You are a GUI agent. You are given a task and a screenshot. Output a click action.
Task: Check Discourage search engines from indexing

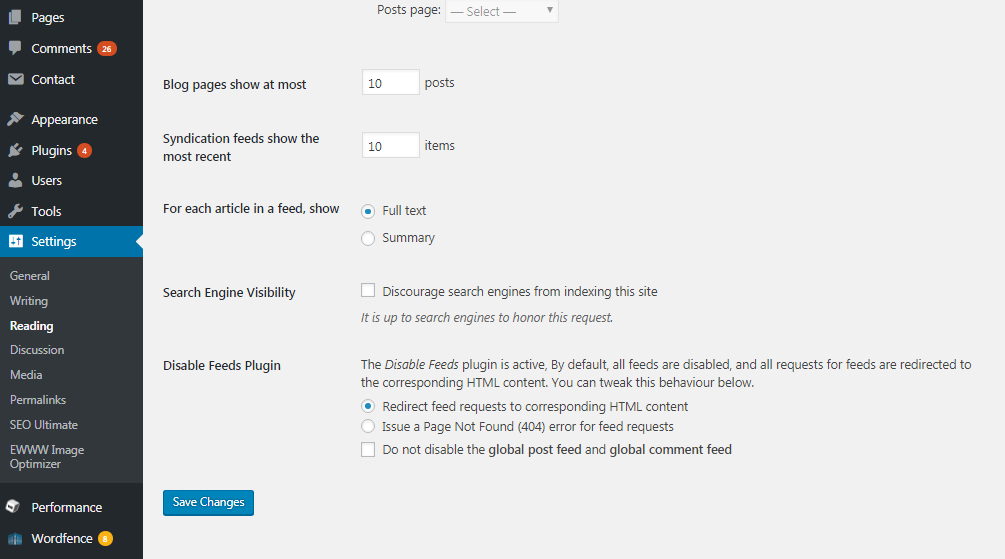click(368, 290)
